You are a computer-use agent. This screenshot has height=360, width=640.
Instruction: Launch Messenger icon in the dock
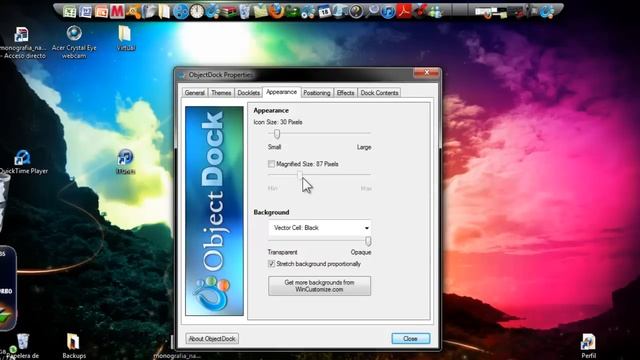pyautogui.click(x=436, y=11)
